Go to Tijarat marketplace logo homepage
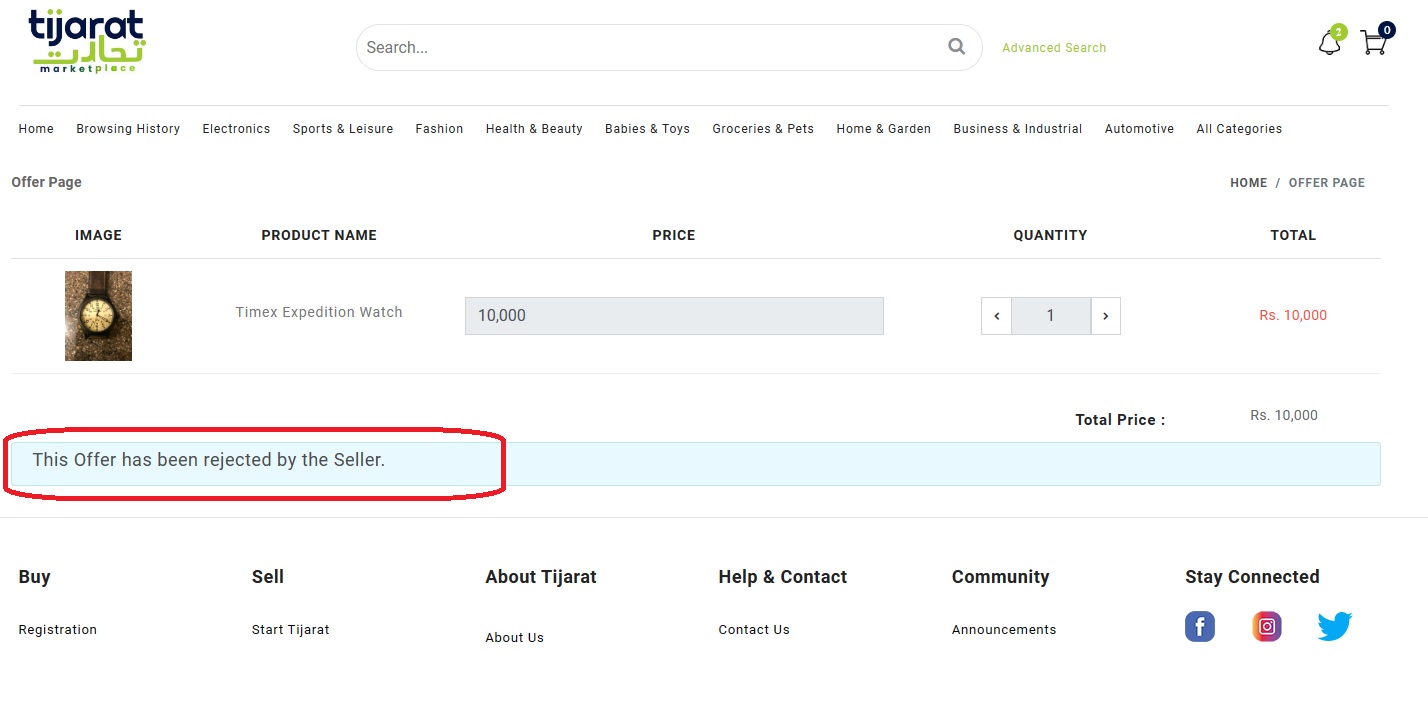This screenshot has width=1428, height=701. pyautogui.click(x=88, y=41)
